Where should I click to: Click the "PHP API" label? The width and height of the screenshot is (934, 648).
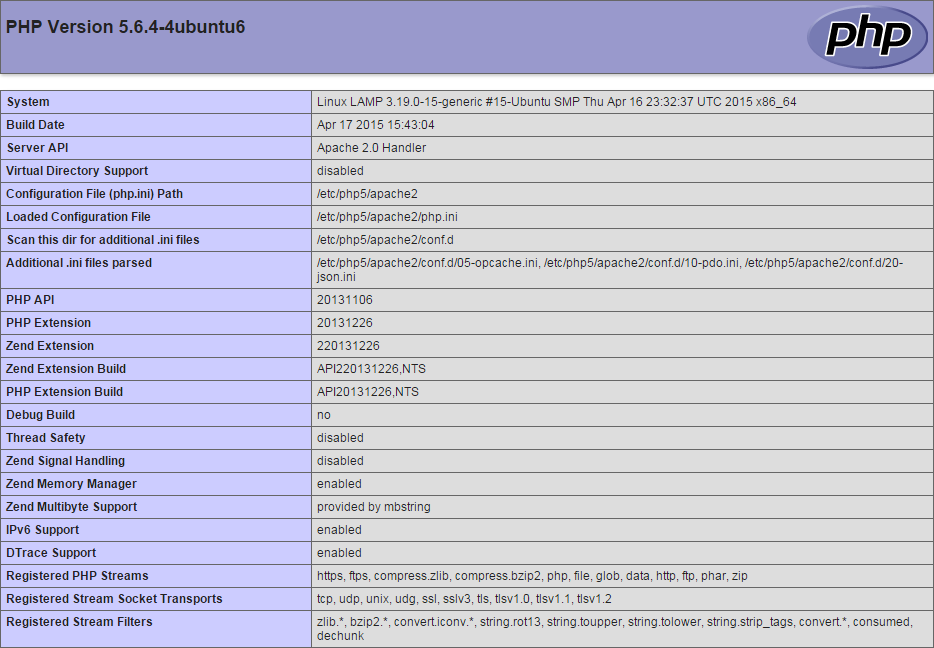coord(30,300)
